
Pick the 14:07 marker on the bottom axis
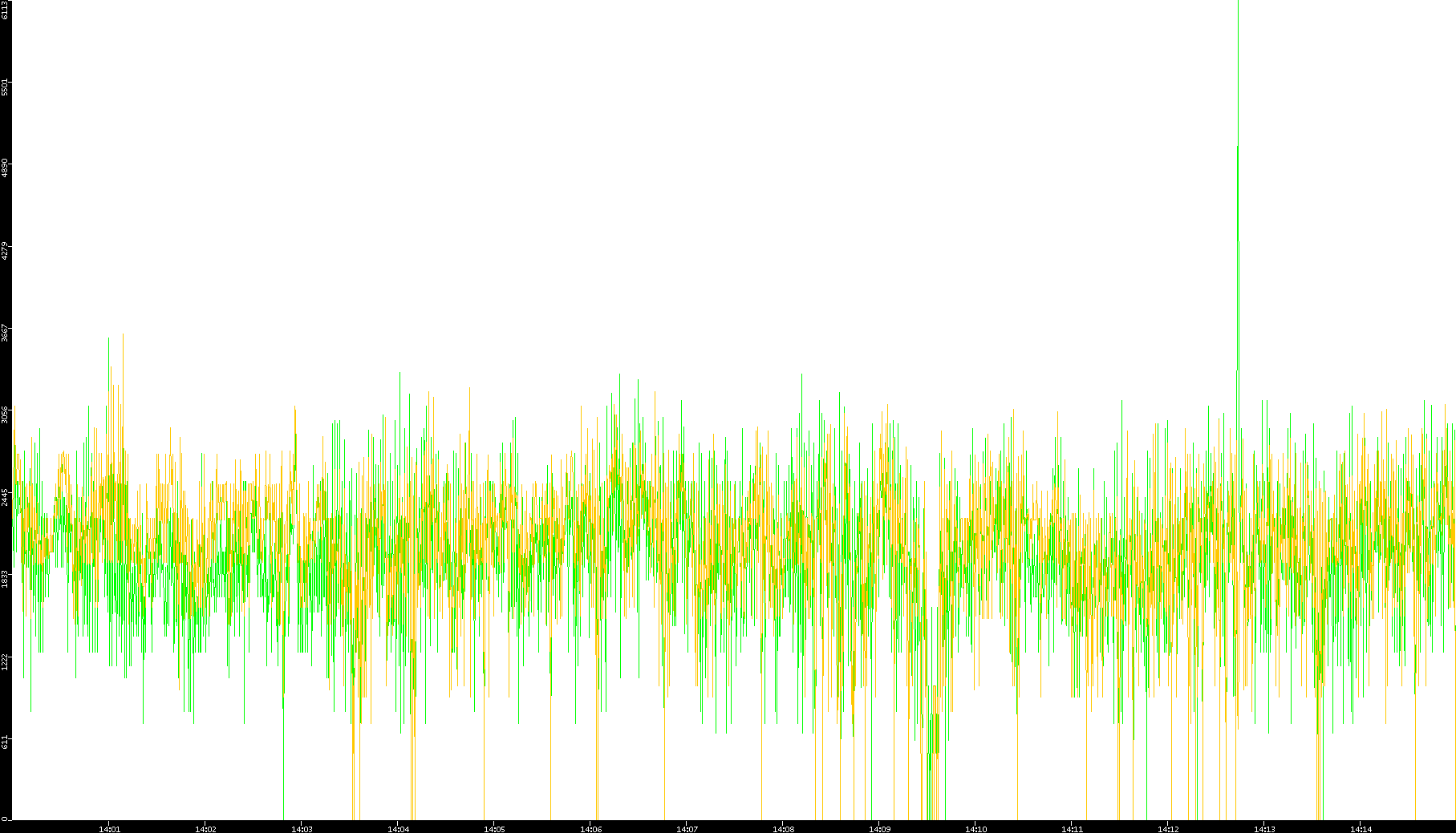pos(687,828)
